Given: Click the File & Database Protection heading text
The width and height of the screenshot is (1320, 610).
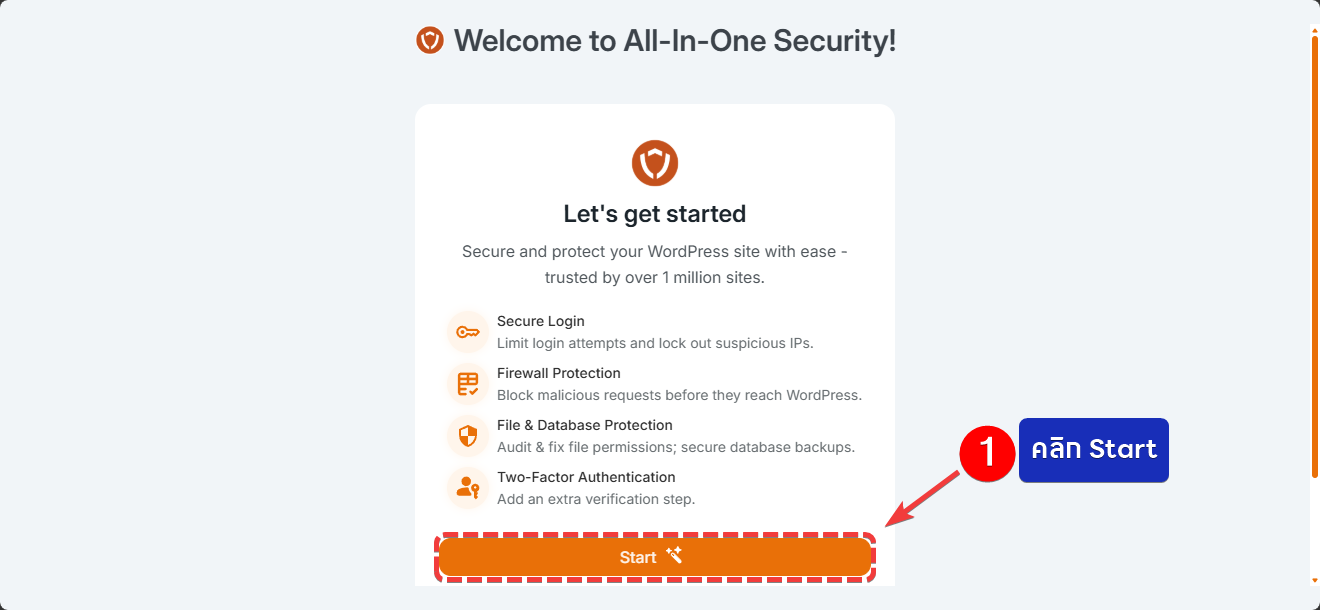Looking at the screenshot, I should tap(585, 425).
